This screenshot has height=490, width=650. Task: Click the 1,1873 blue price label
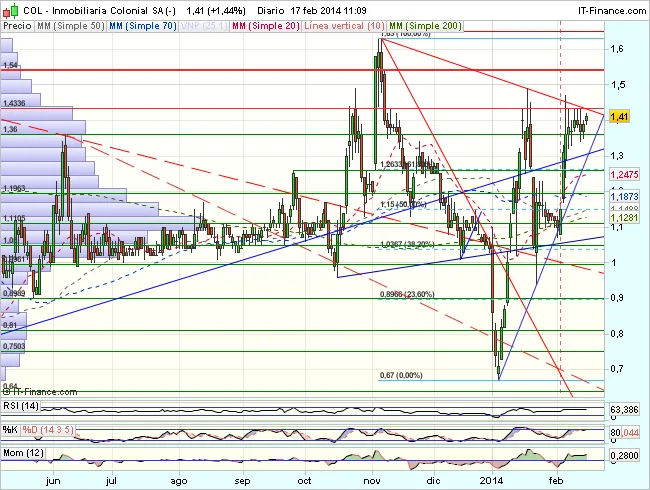pyautogui.click(x=624, y=199)
